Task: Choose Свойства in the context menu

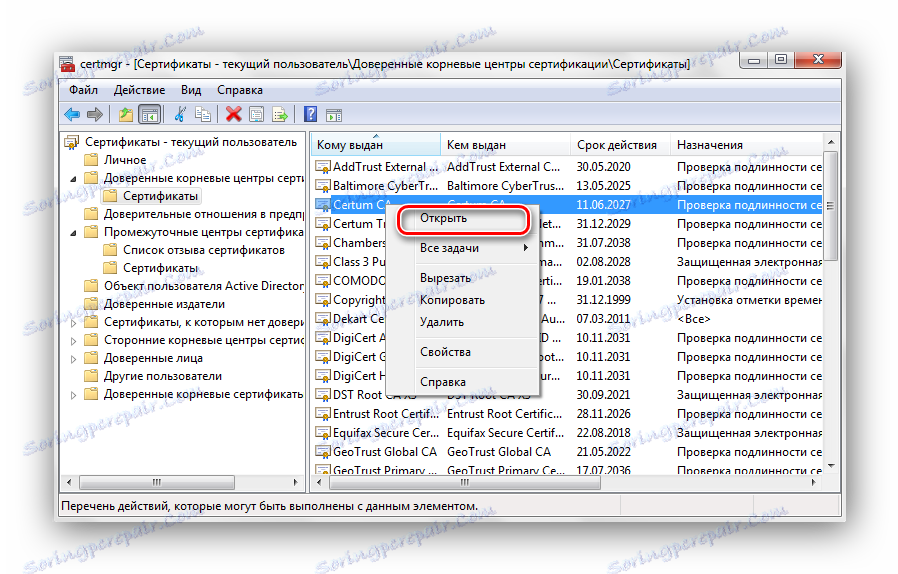Action: click(x=463, y=352)
